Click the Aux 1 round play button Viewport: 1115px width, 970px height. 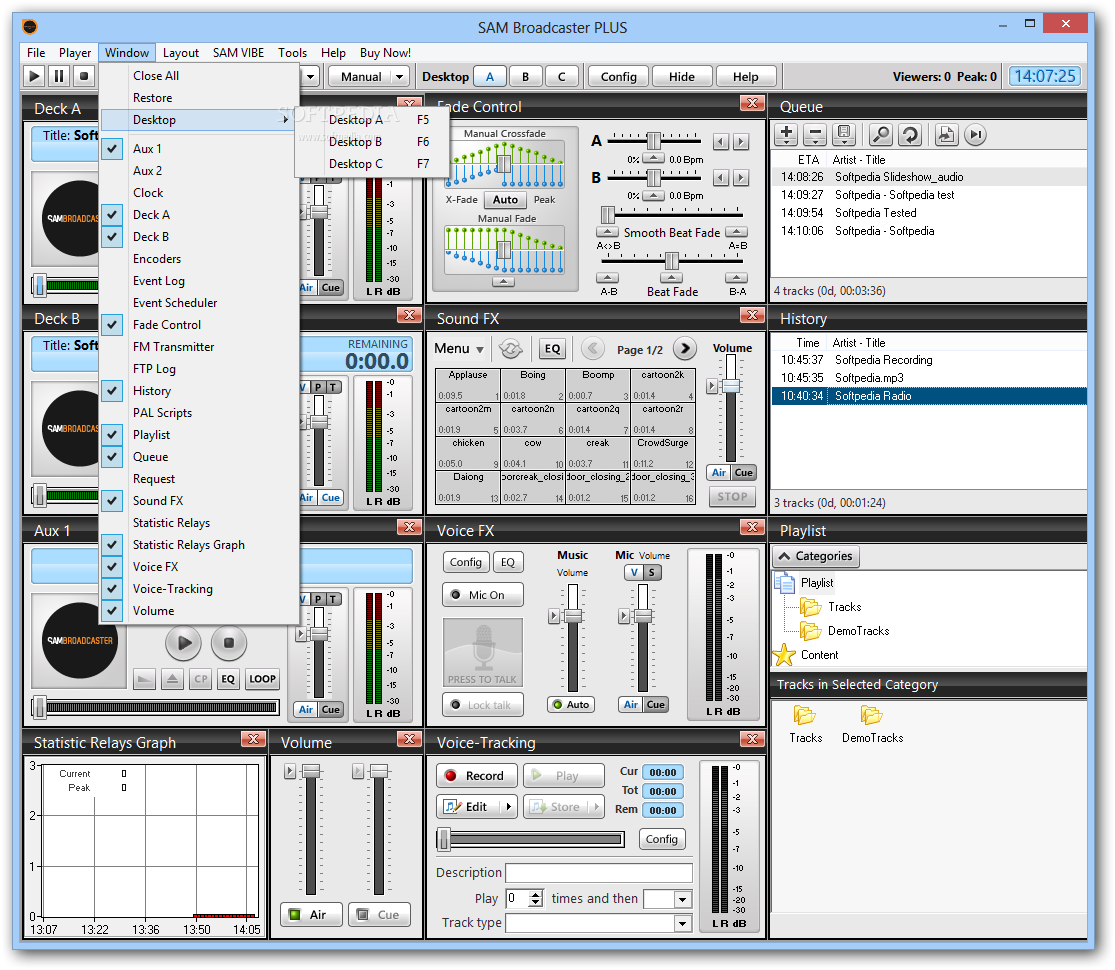coord(183,643)
